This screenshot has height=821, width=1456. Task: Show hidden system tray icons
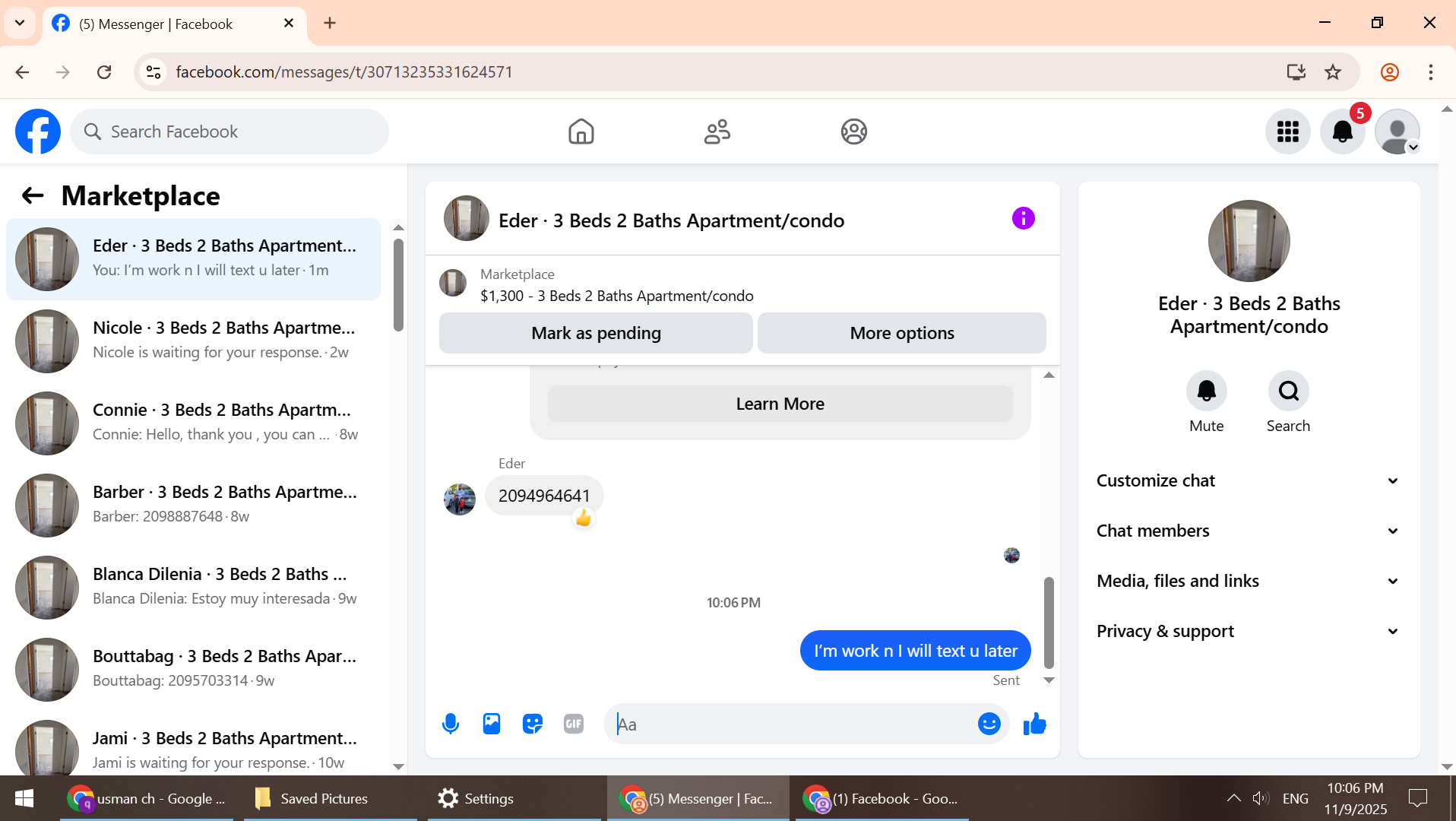(x=1233, y=798)
